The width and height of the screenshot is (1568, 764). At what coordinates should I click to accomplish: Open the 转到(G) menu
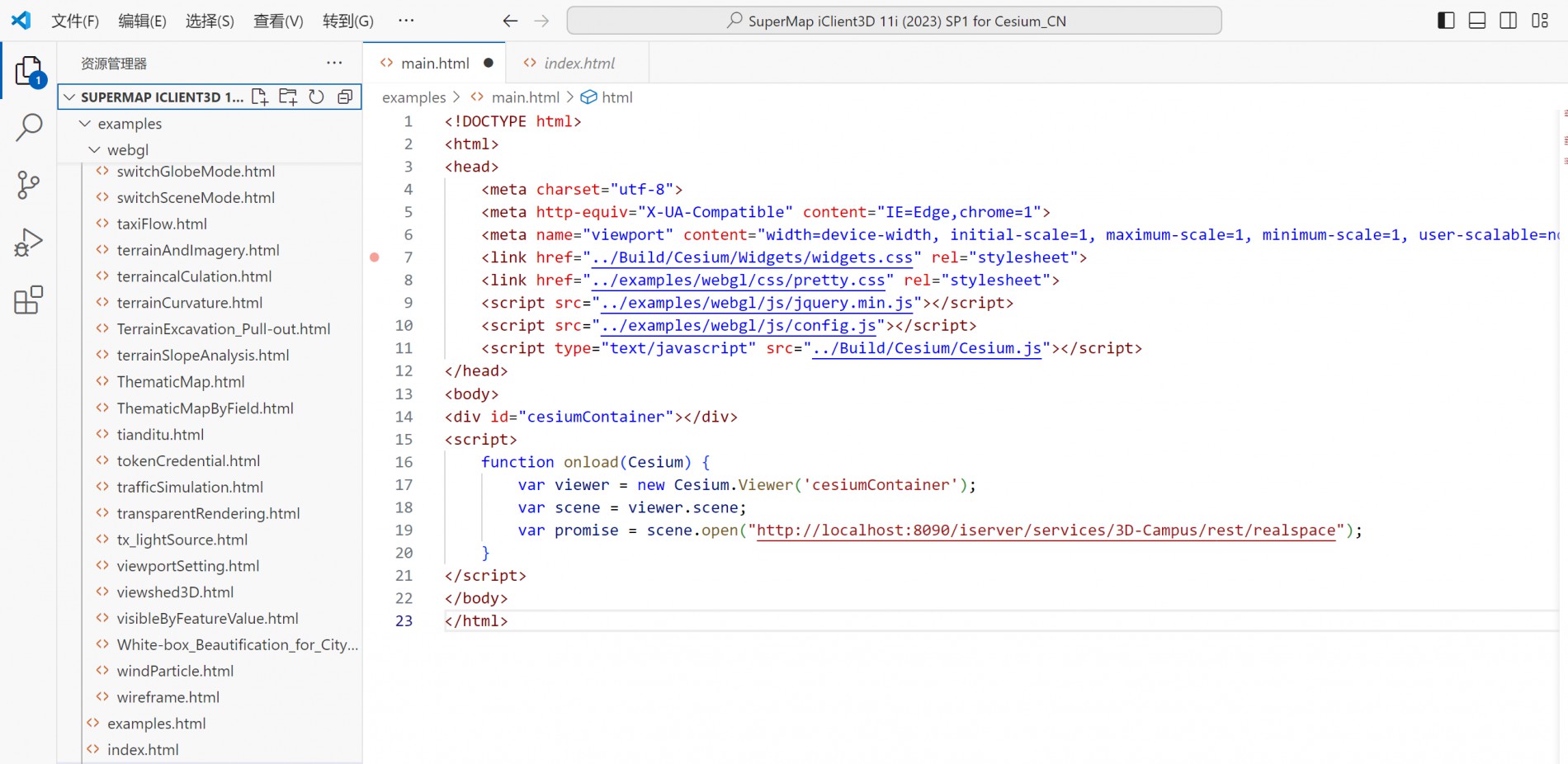pyautogui.click(x=348, y=21)
